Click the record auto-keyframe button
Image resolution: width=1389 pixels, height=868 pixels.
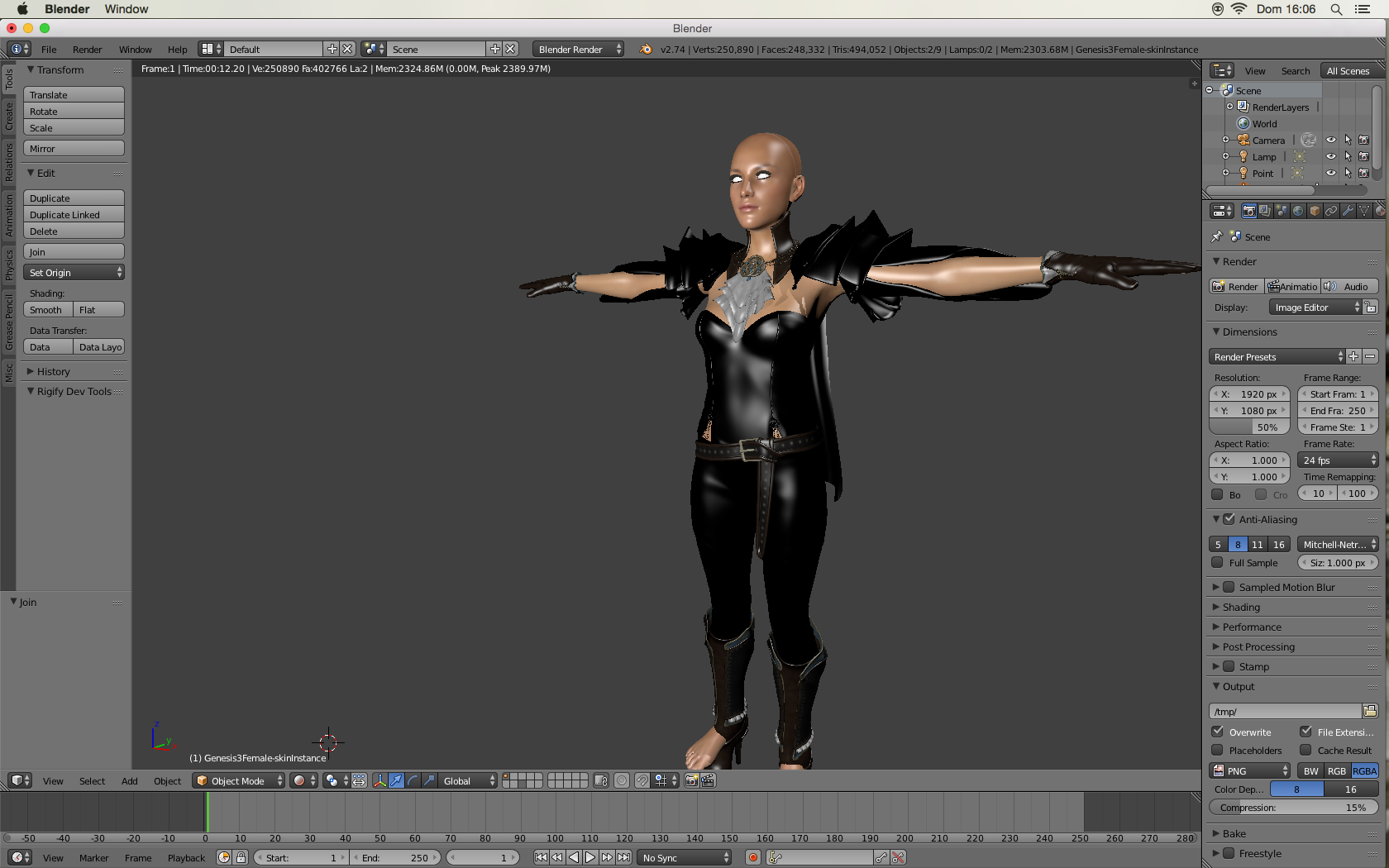pyautogui.click(x=752, y=858)
